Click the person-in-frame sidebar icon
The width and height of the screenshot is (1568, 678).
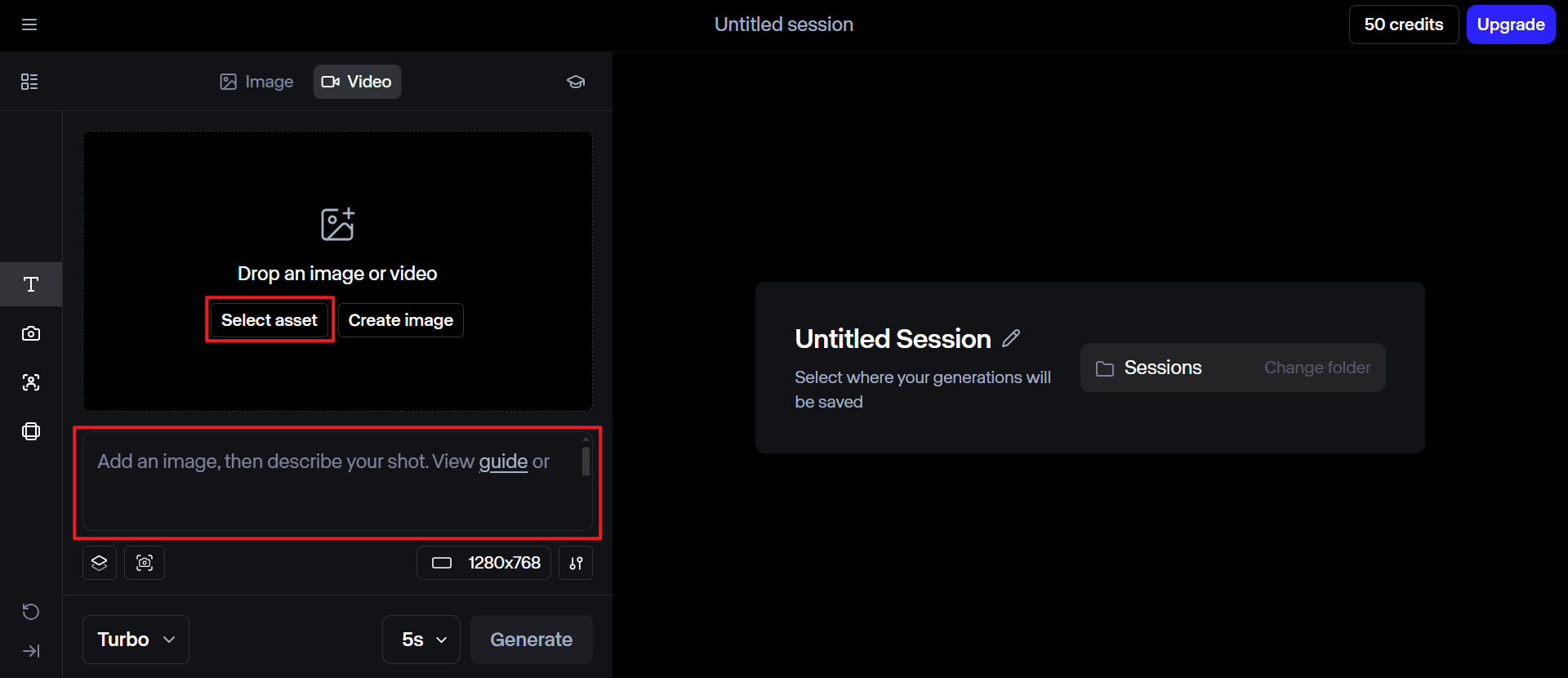tap(31, 382)
